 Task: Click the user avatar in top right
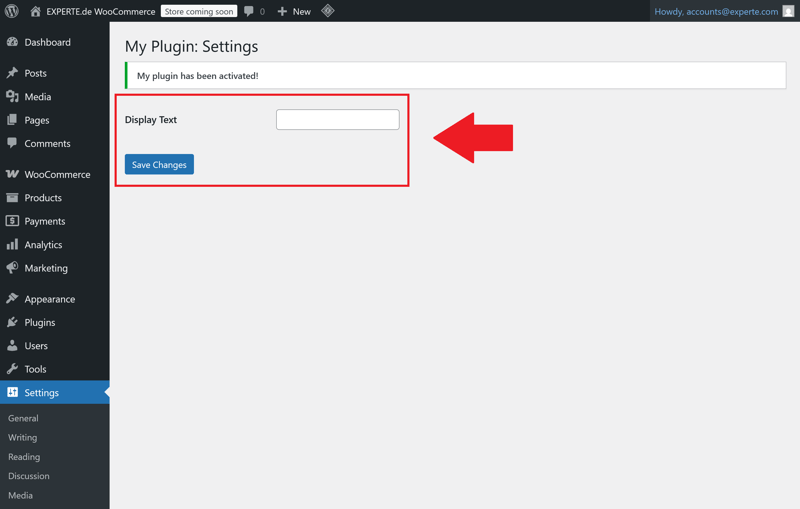pos(788,11)
